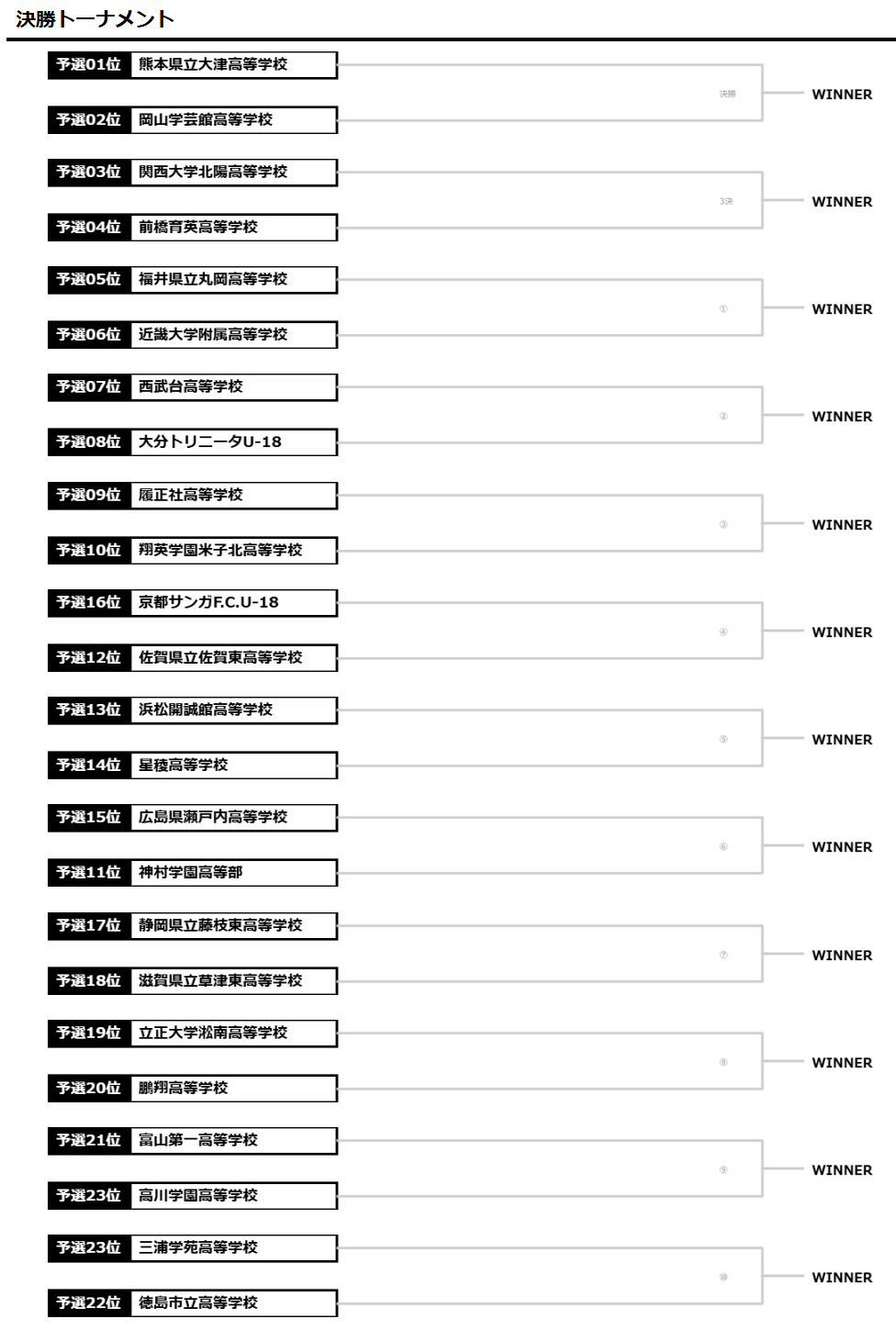Click the 福井県立丸岡高等学校 team box
Image resolution: width=896 pixels, height=1330 pixels.
(233, 279)
